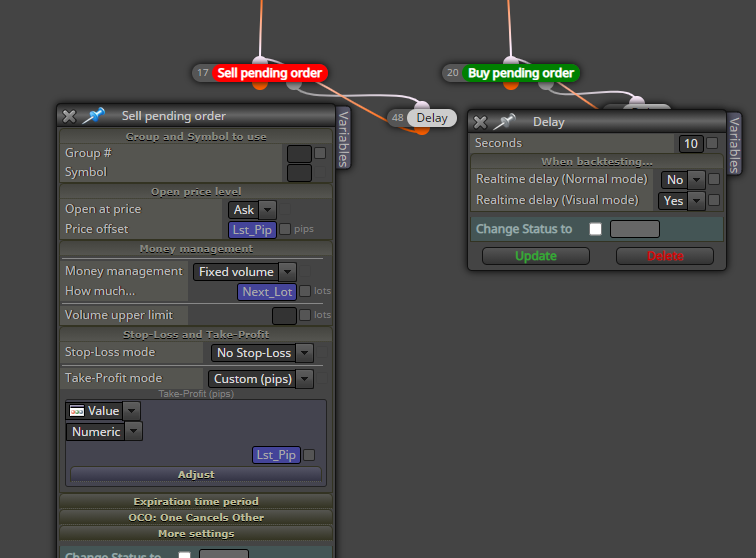756x558 pixels.
Task: Collapse Stop-Loss and Take-Profit section
Action: (196, 335)
